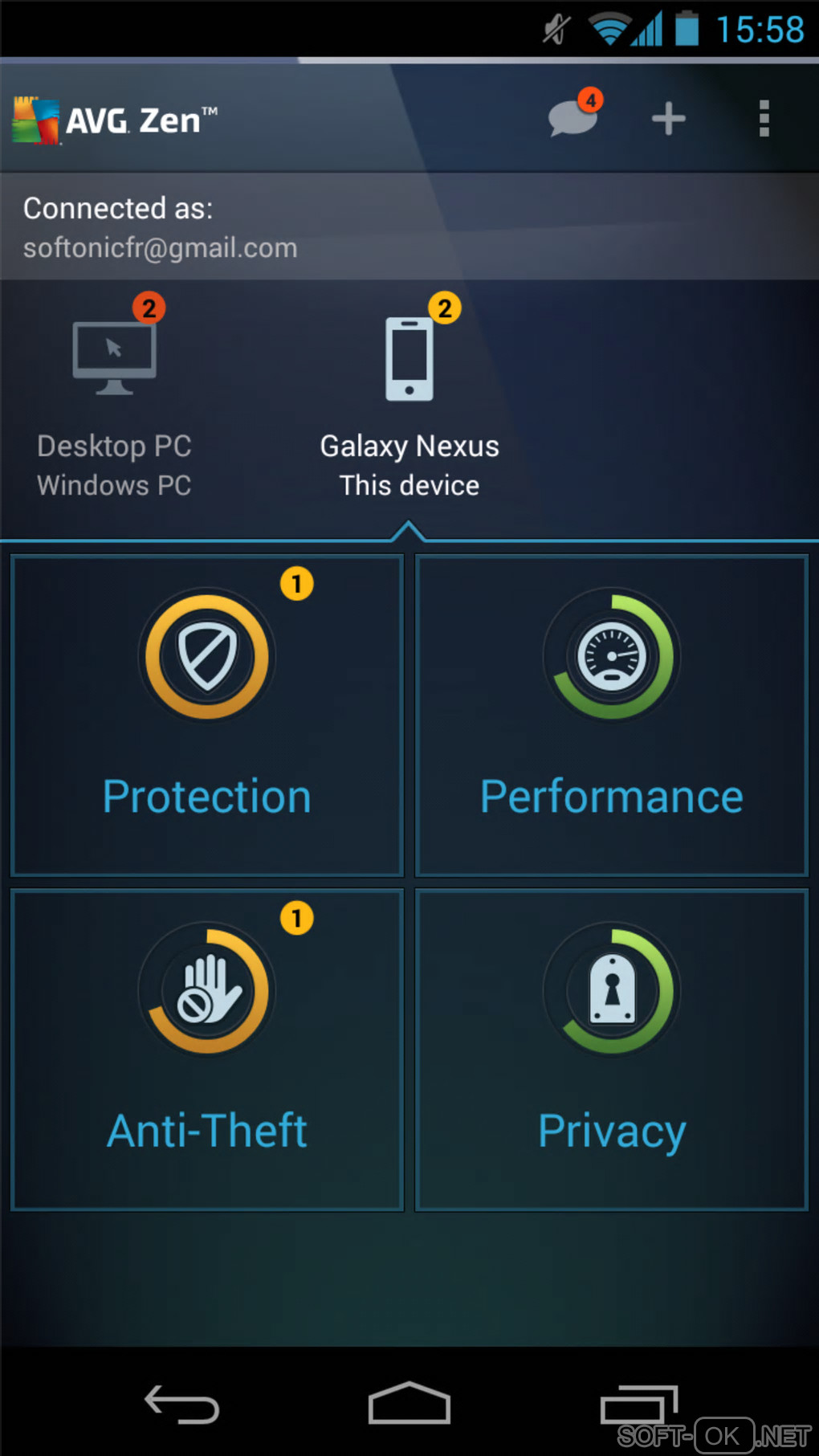Tap the Android recent apps button
819x1456 pixels.
click(x=639, y=1404)
